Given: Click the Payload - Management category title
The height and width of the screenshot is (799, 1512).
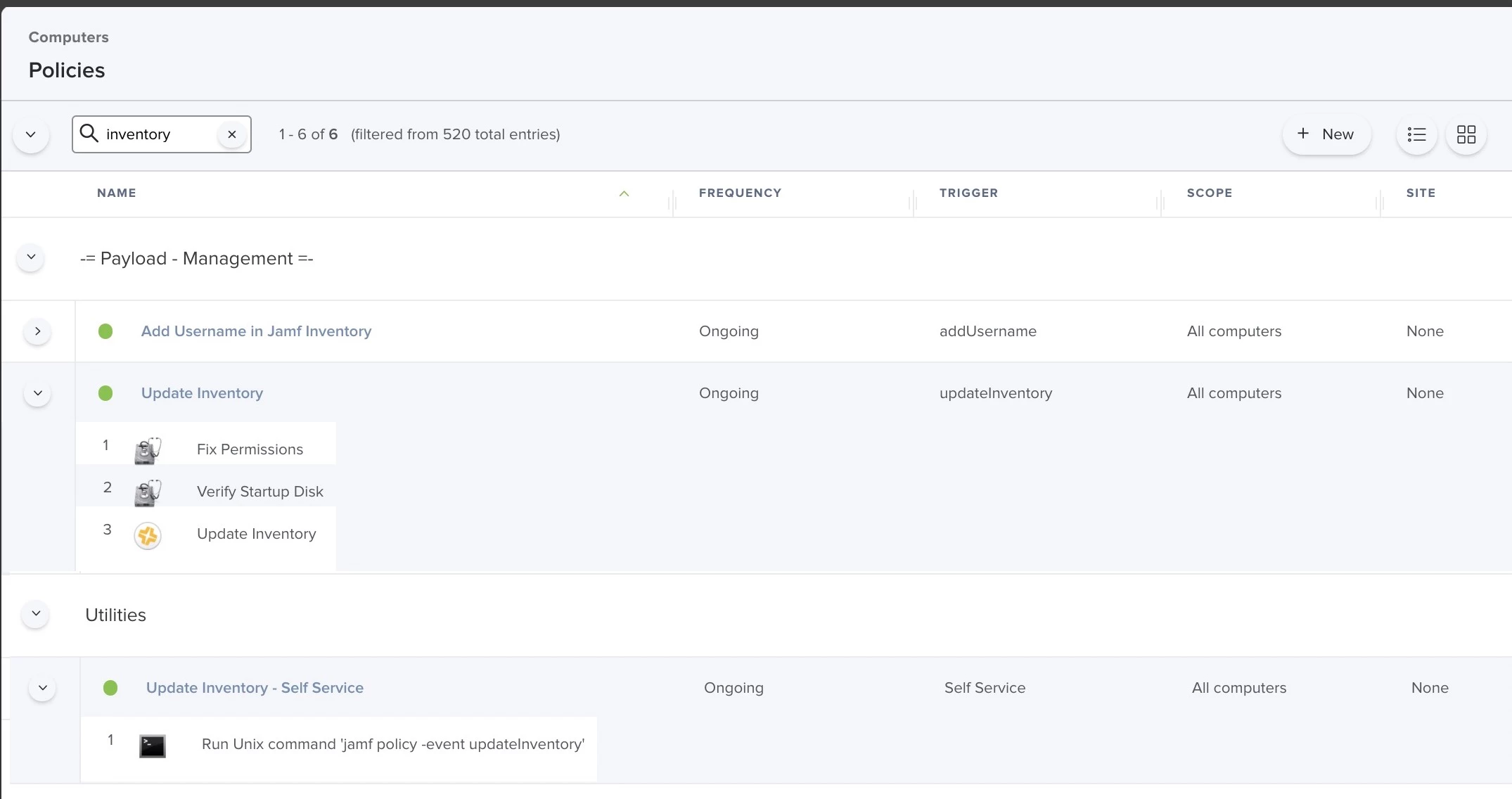Looking at the screenshot, I should click(197, 259).
